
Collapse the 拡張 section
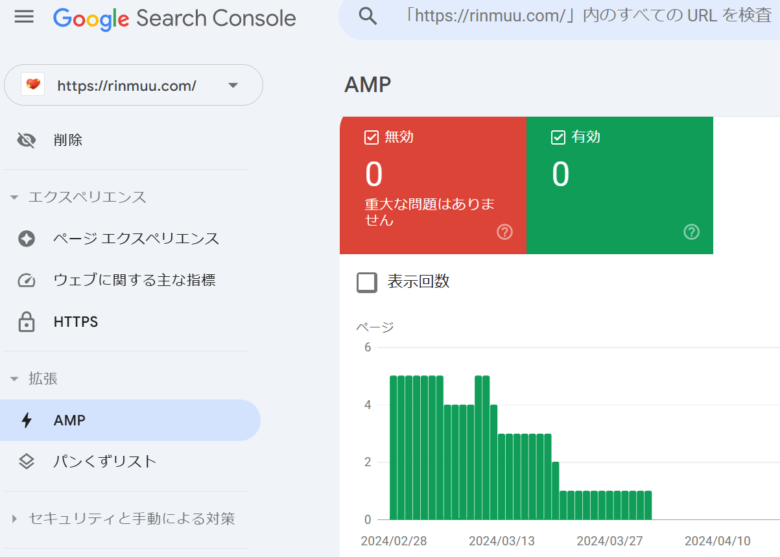point(14,379)
